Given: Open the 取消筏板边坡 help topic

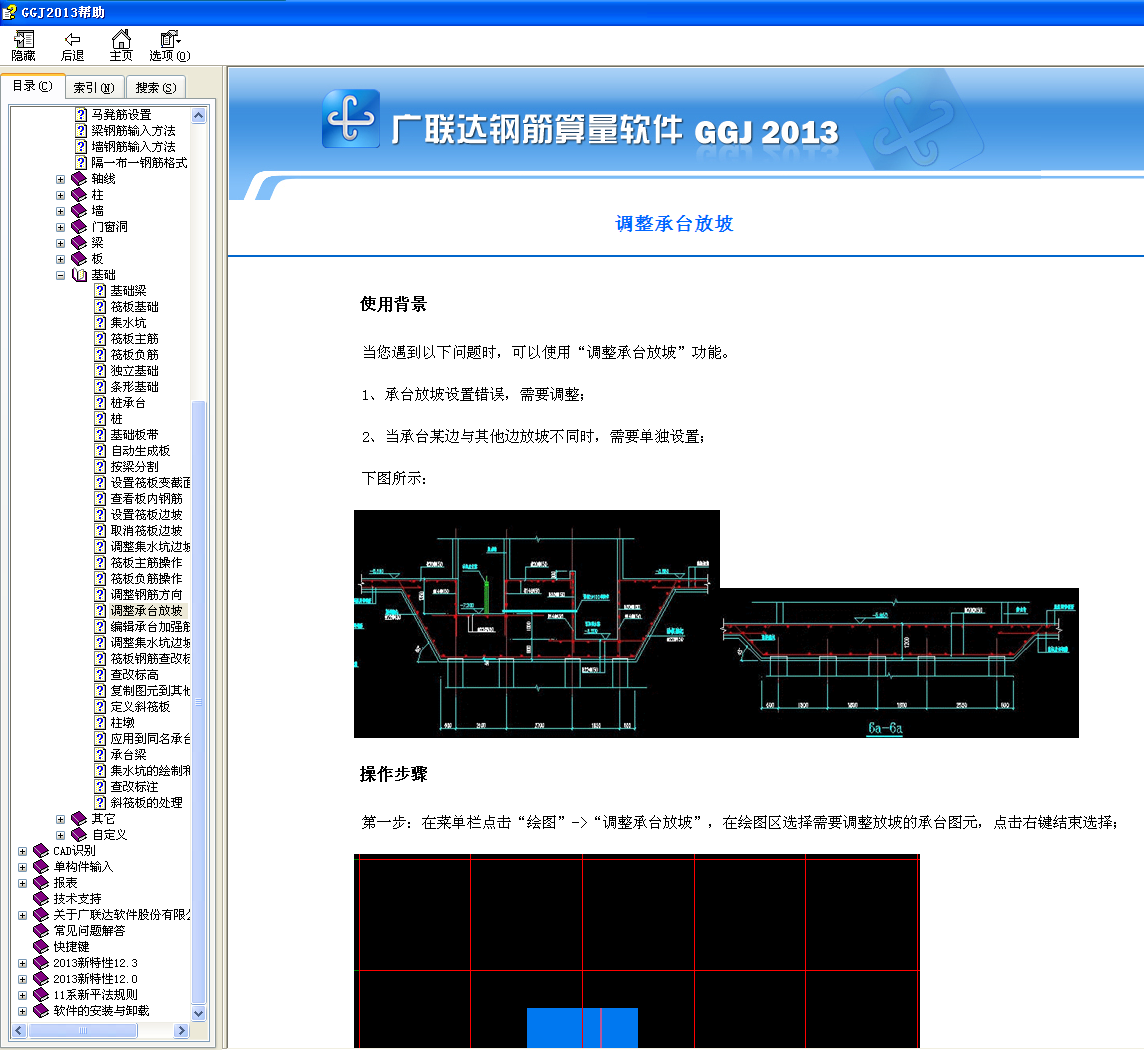Looking at the screenshot, I should point(147,531).
